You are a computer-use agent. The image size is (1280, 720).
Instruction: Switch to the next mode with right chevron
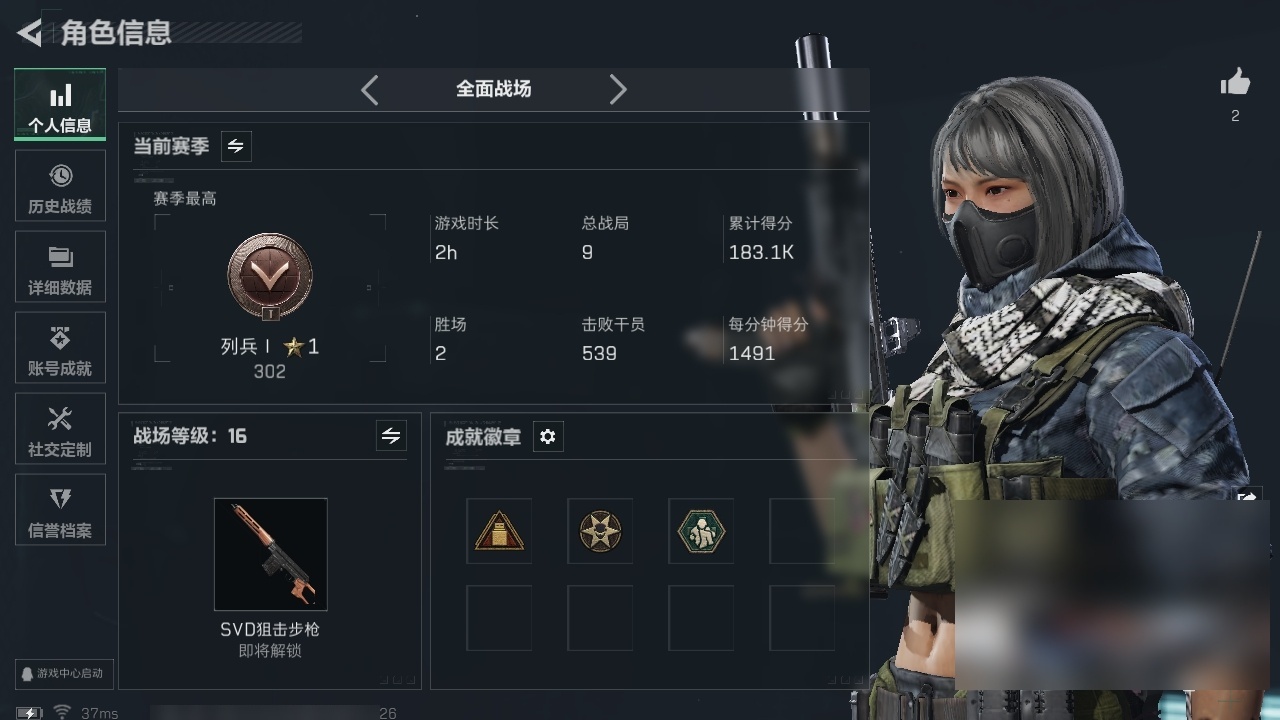(x=618, y=90)
